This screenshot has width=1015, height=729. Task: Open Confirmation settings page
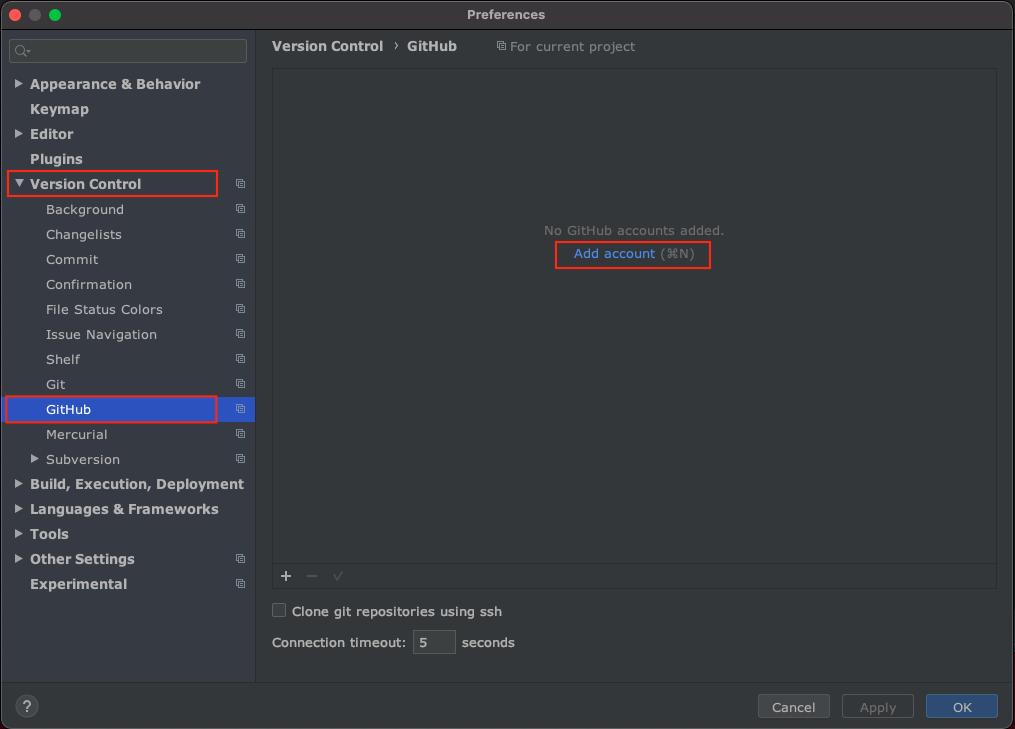point(89,284)
